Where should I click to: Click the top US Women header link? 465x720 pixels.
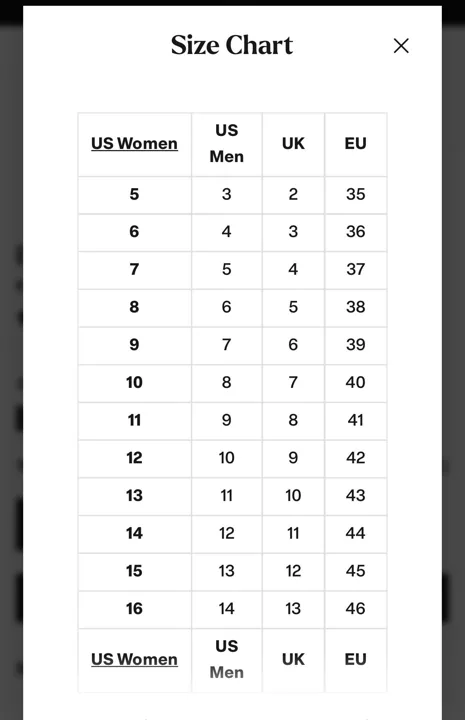[134, 144]
